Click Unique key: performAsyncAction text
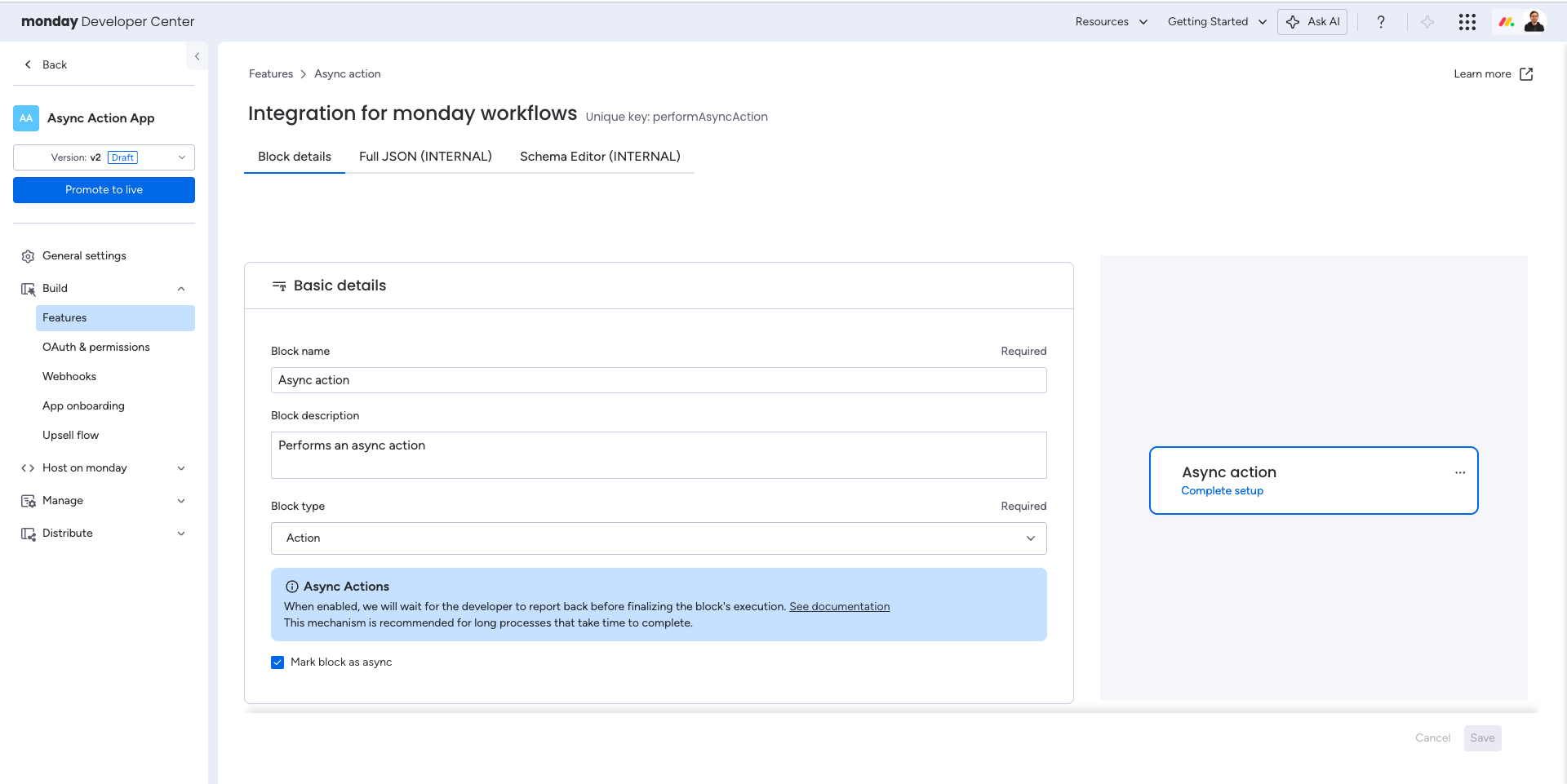 click(x=677, y=117)
